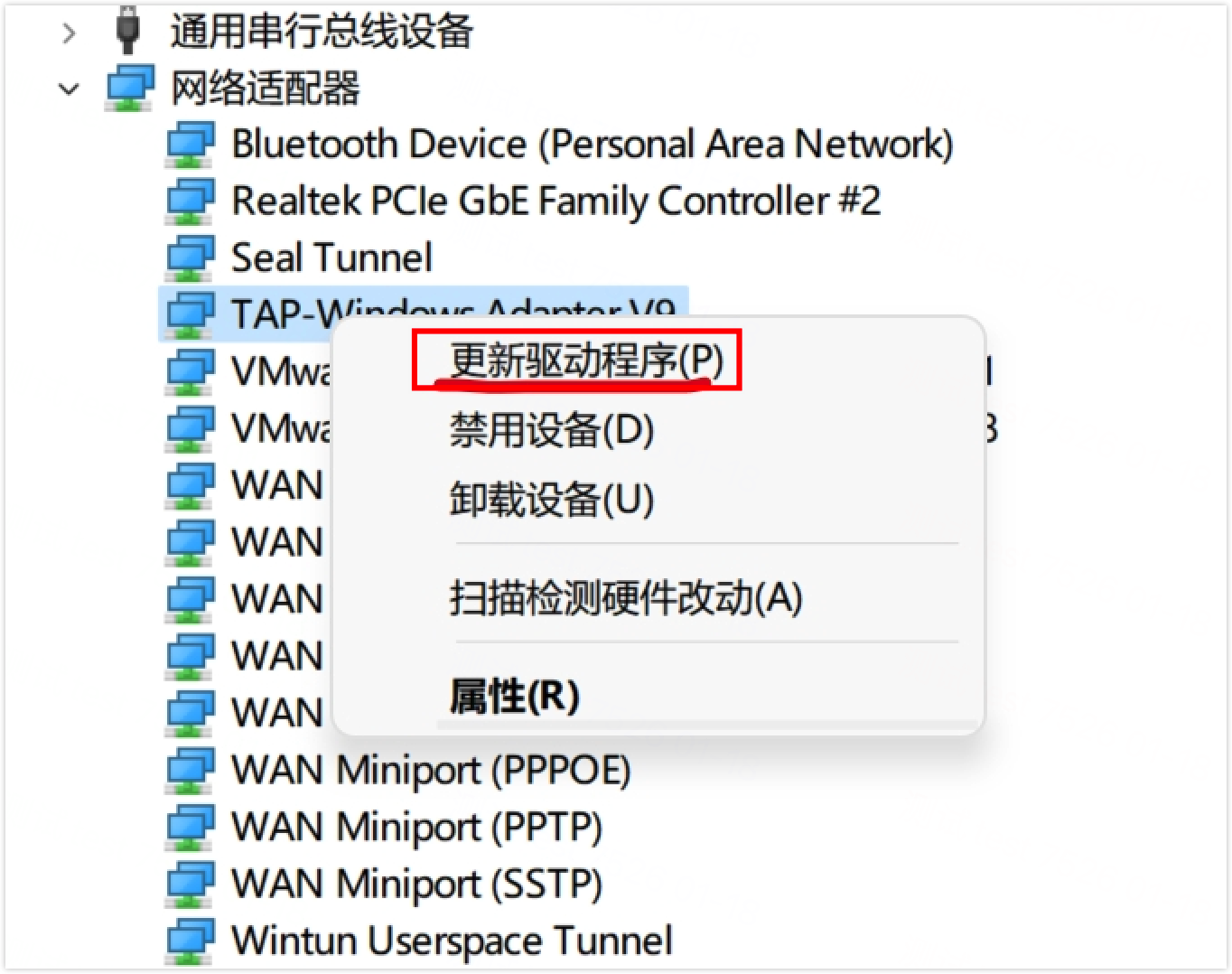Click the Wintun Userspace Tunnel icon
This screenshot has height=974, width=1232.
[x=190, y=941]
